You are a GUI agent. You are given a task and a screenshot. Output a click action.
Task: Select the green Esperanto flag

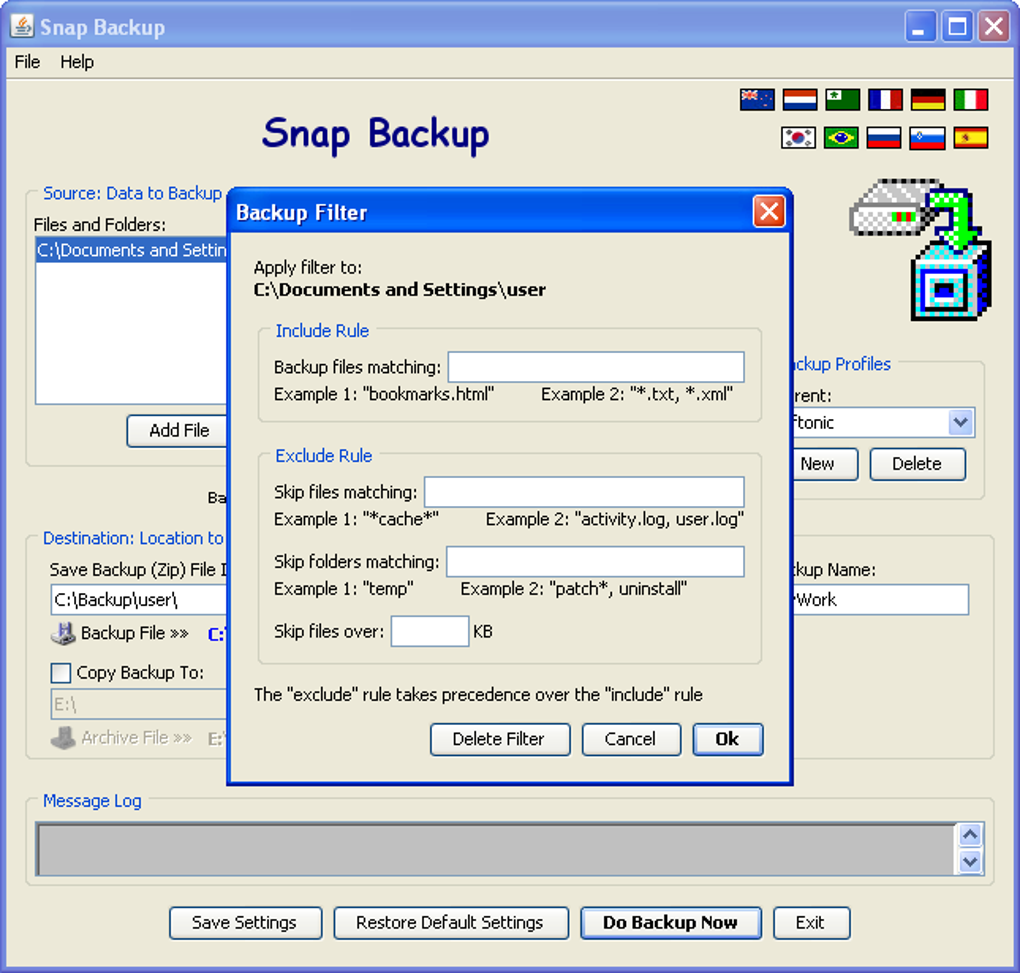(x=842, y=100)
